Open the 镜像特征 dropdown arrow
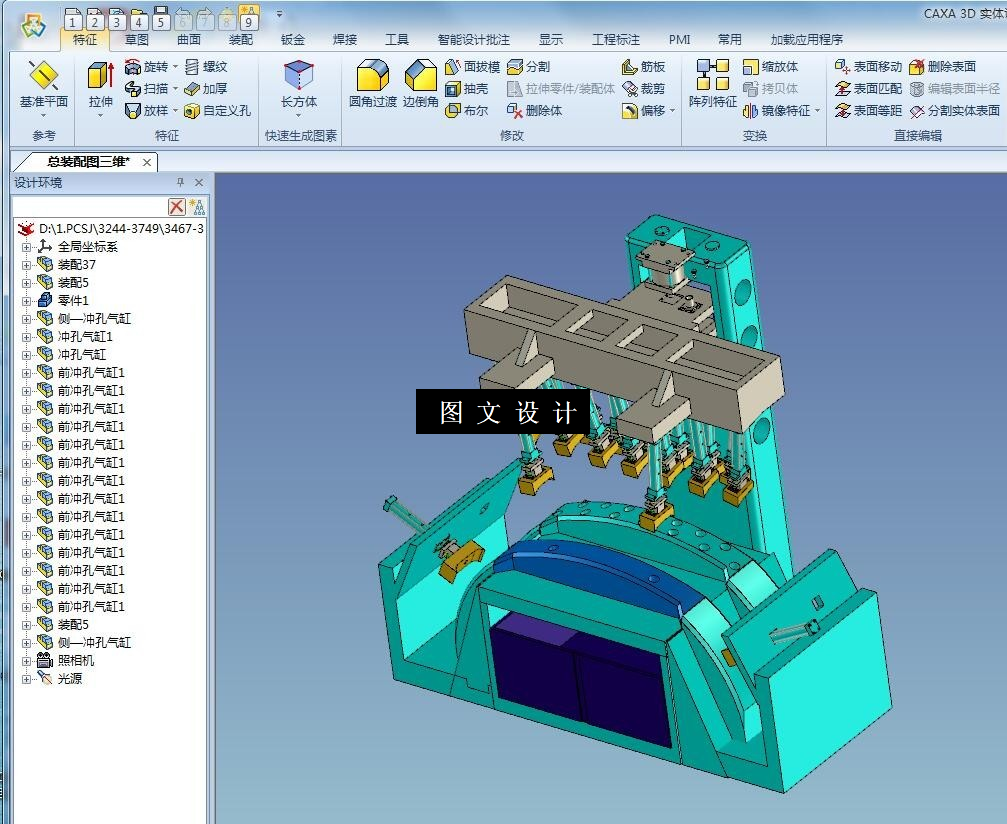The image size is (1007, 824). 818,110
